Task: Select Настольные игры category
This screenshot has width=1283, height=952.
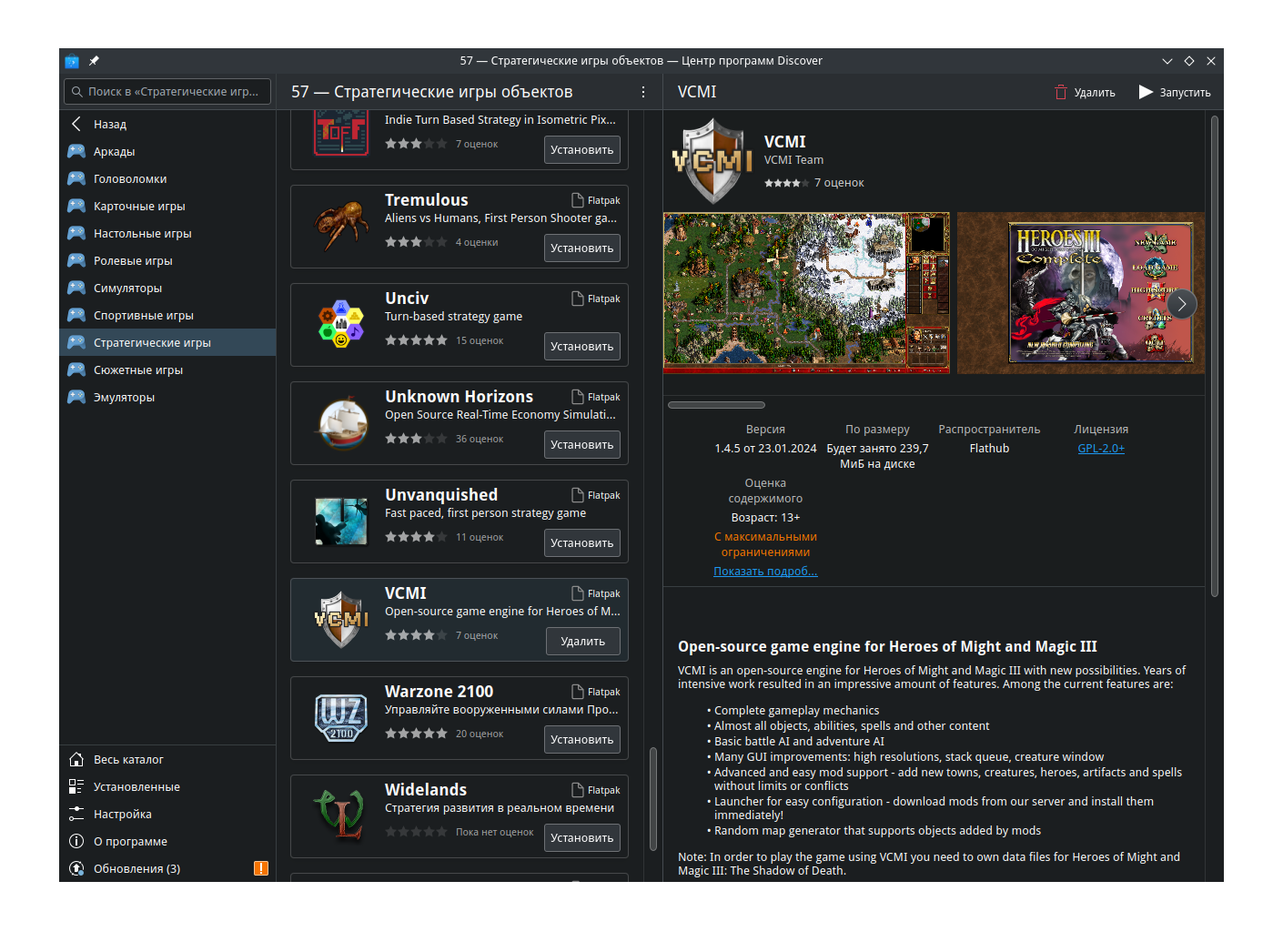Action: pos(167,233)
